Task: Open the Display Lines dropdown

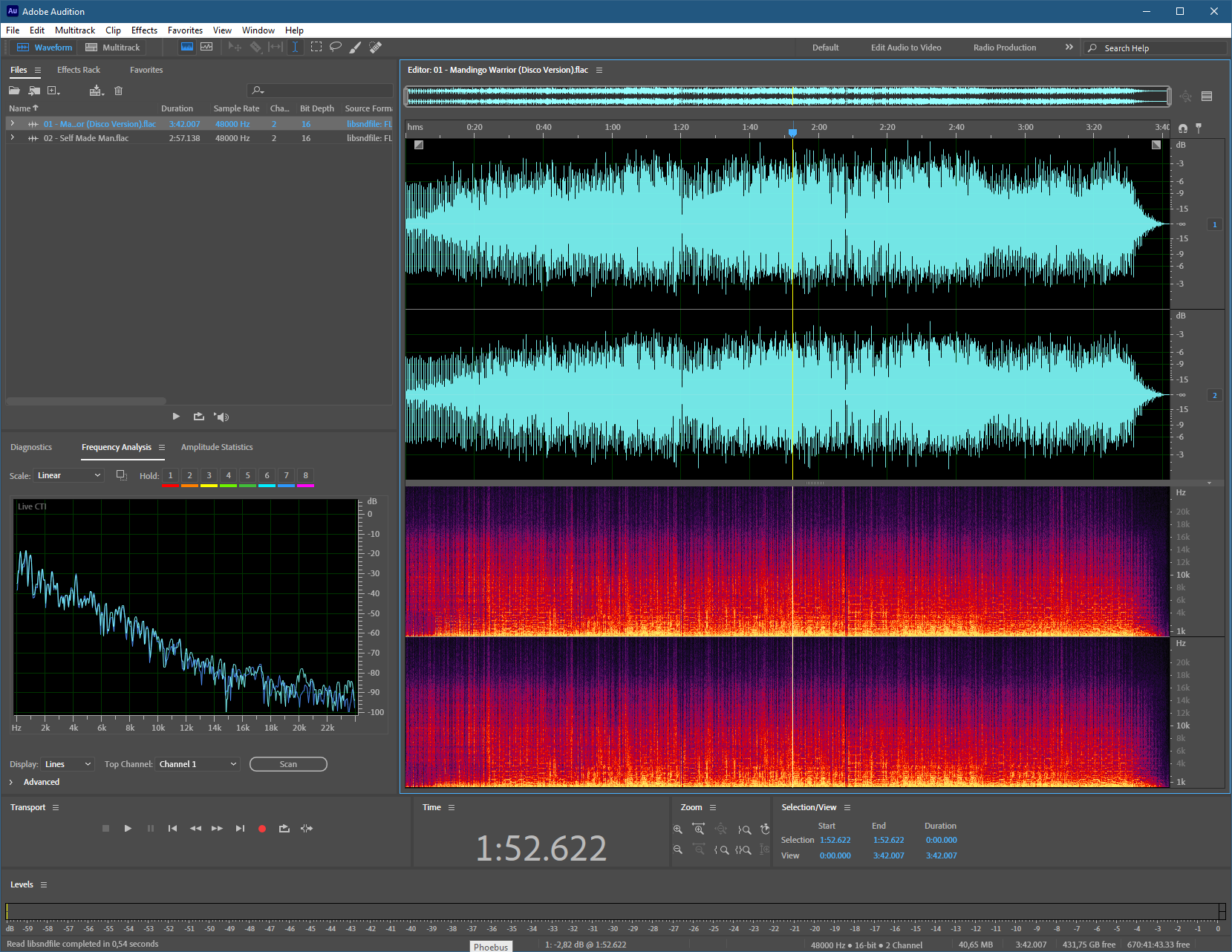Action: [68, 764]
